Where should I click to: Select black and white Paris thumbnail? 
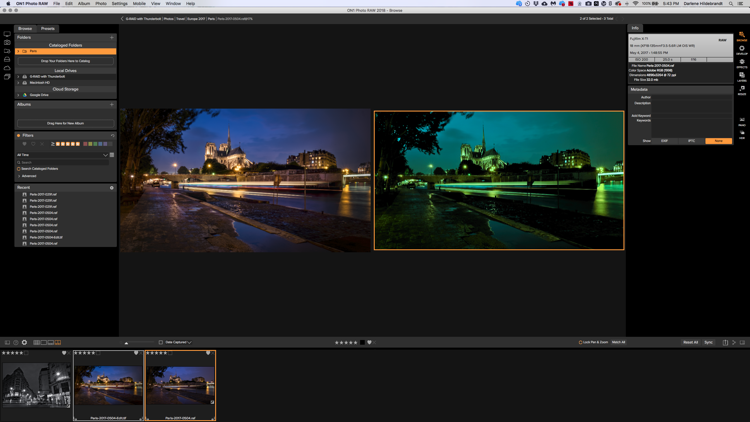point(36,386)
